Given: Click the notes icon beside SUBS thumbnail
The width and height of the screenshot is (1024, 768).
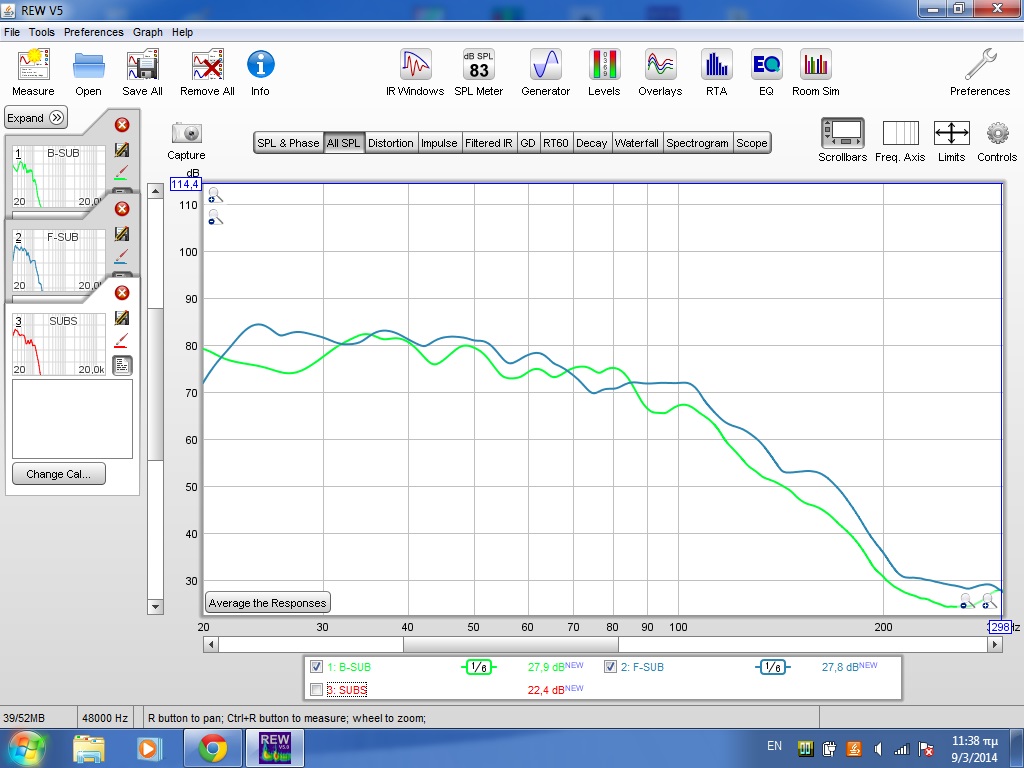Looking at the screenshot, I should coord(122,365).
